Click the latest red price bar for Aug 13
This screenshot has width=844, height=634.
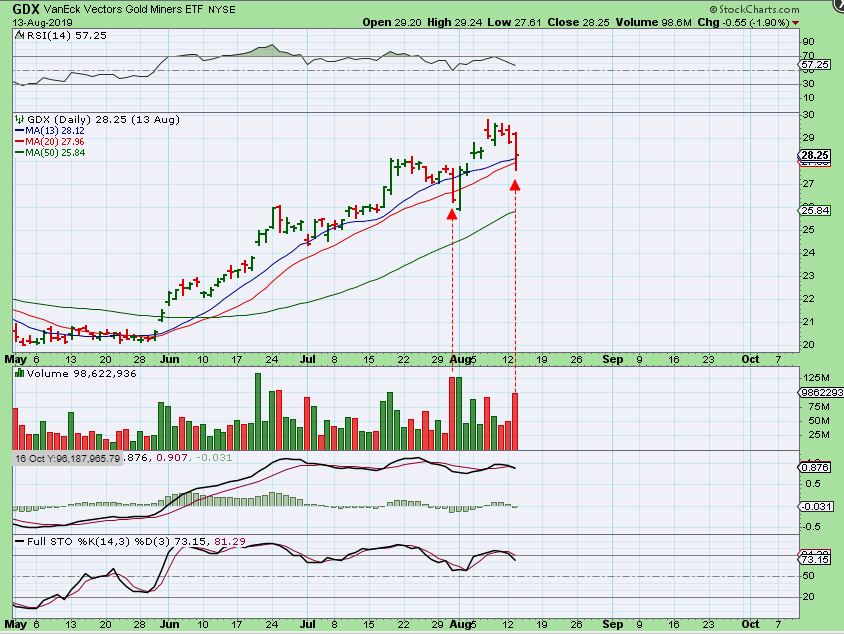click(516, 151)
